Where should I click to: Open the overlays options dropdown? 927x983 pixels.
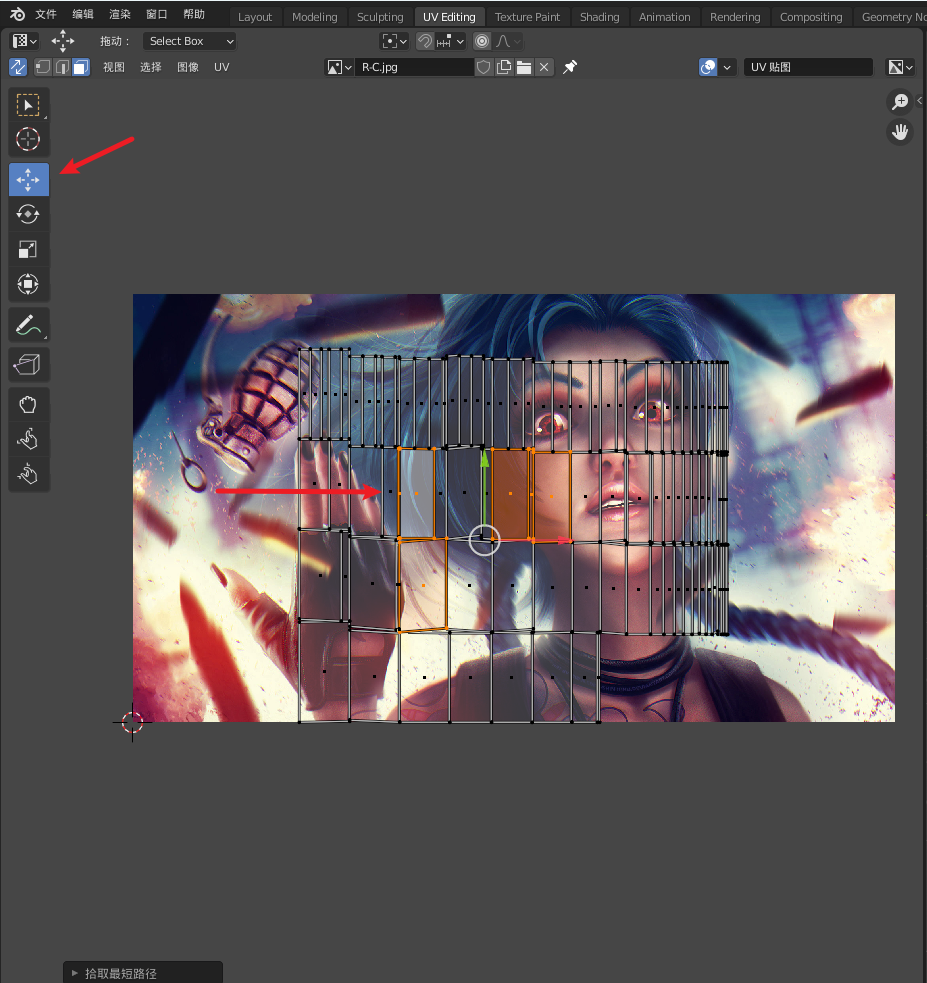[x=727, y=67]
